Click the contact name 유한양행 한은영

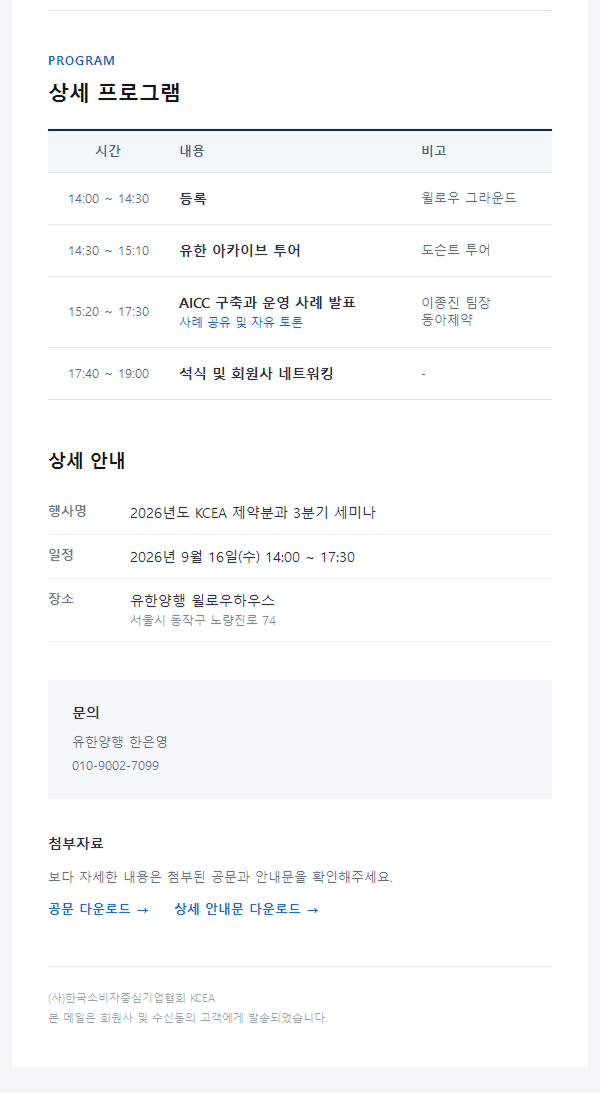120,742
